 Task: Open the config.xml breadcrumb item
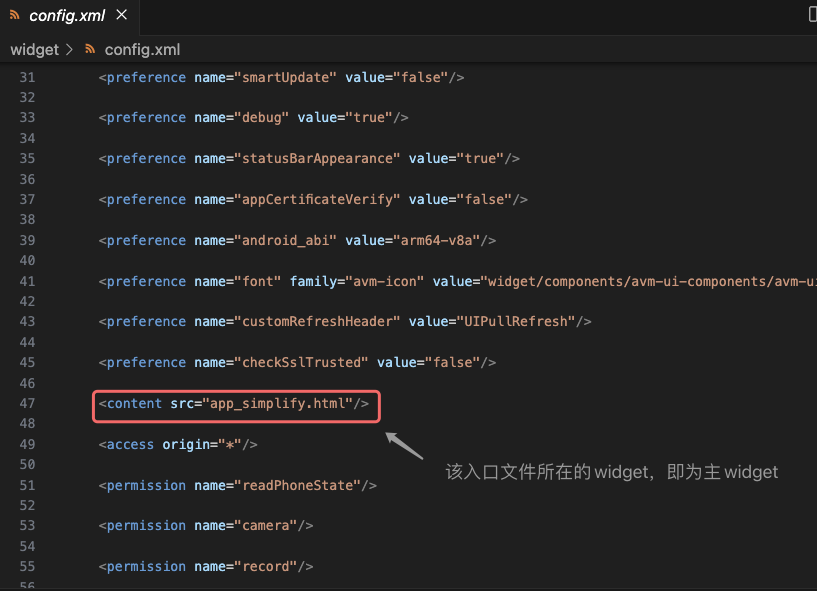pos(142,49)
